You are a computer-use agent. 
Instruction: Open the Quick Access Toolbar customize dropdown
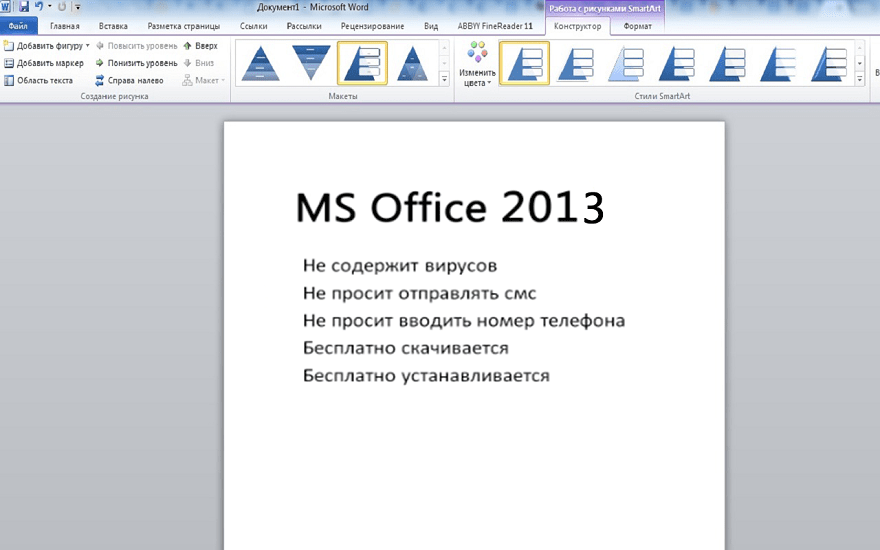click(77, 7)
